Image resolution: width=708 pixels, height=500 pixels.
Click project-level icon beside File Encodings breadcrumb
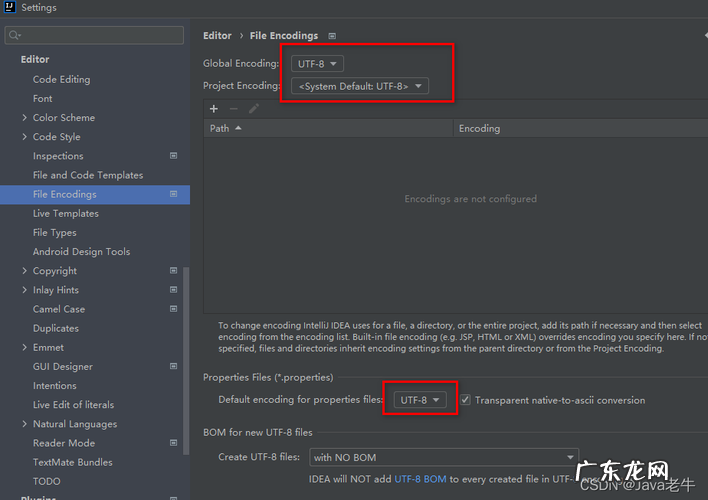(x=332, y=36)
